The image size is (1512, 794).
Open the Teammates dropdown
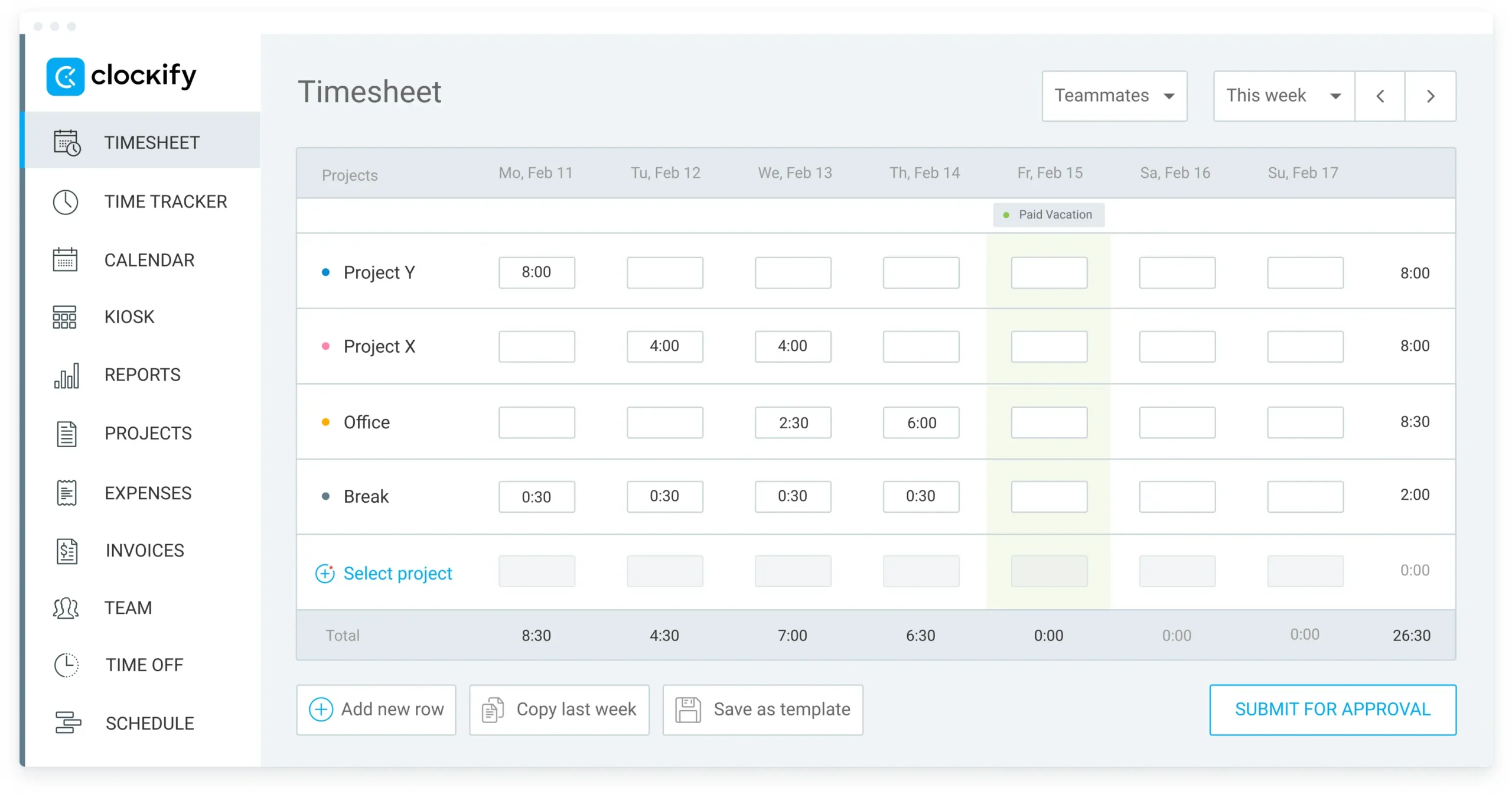point(1114,96)
